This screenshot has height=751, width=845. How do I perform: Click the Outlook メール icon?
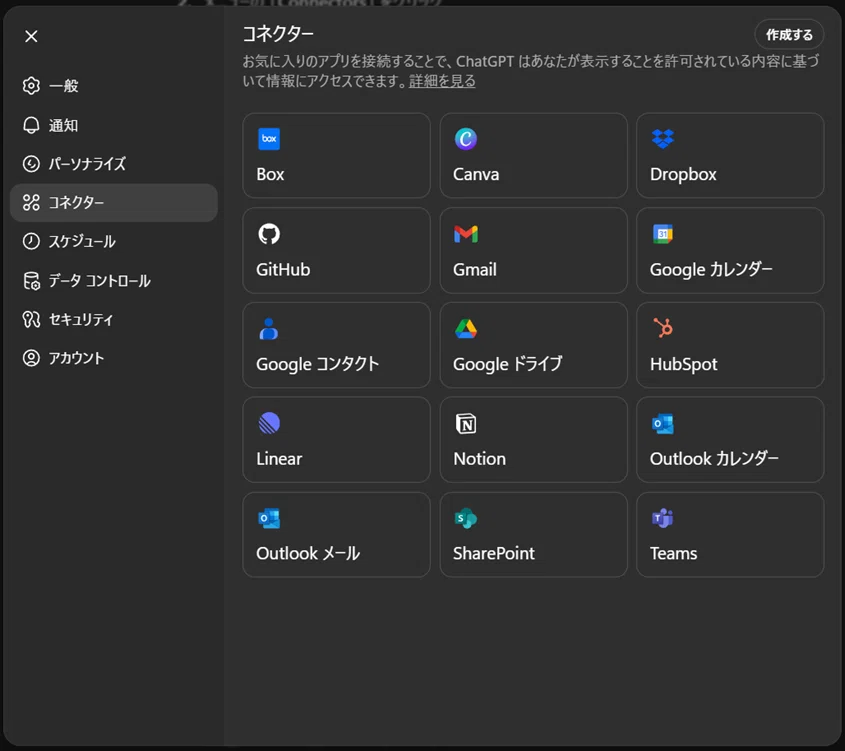point(269,518)
